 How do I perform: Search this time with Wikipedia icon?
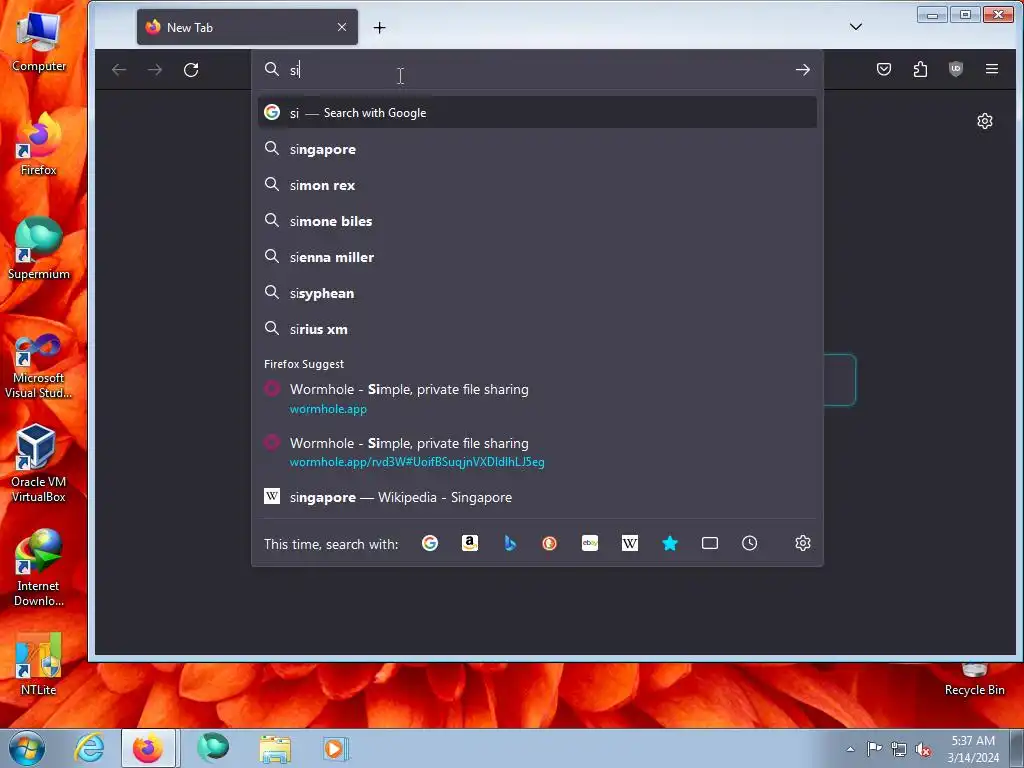(630, 543)
